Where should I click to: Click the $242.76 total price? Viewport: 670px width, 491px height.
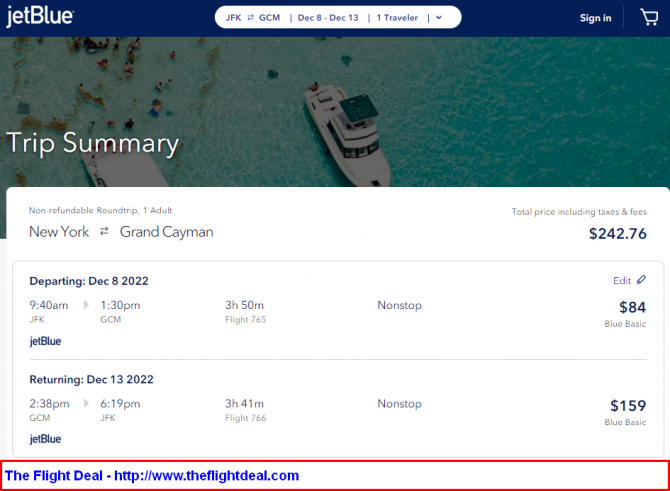click(617, 234)
